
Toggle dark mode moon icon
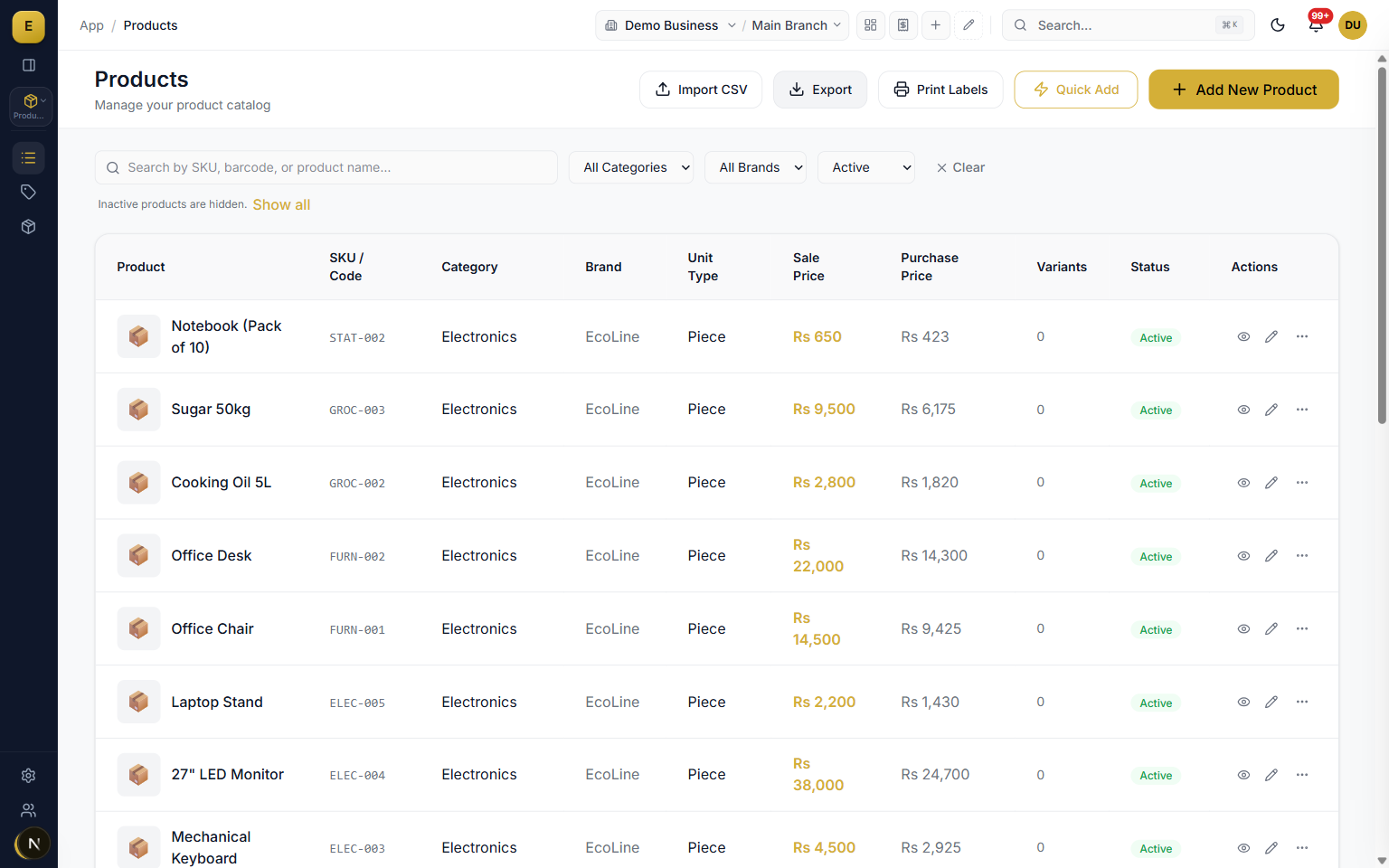click(1278, 25)
